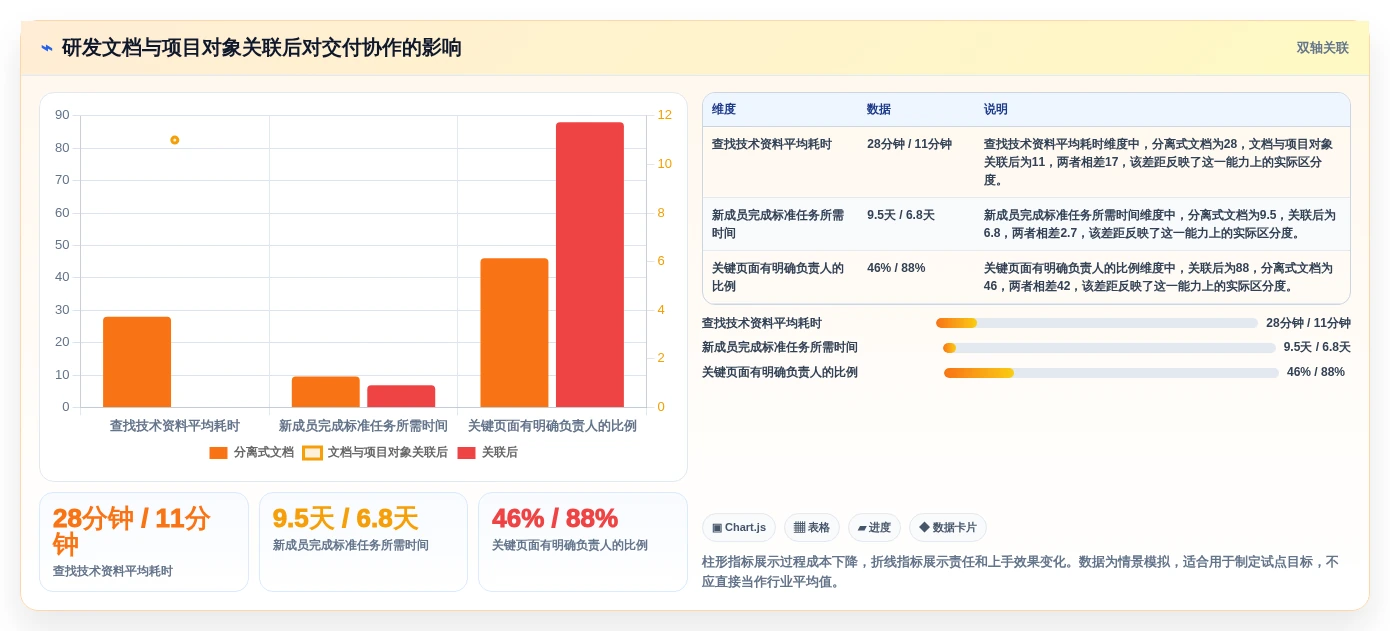
Task: Click the x-axis label 查找技术资料平均耗时
Action: point(175,426)
